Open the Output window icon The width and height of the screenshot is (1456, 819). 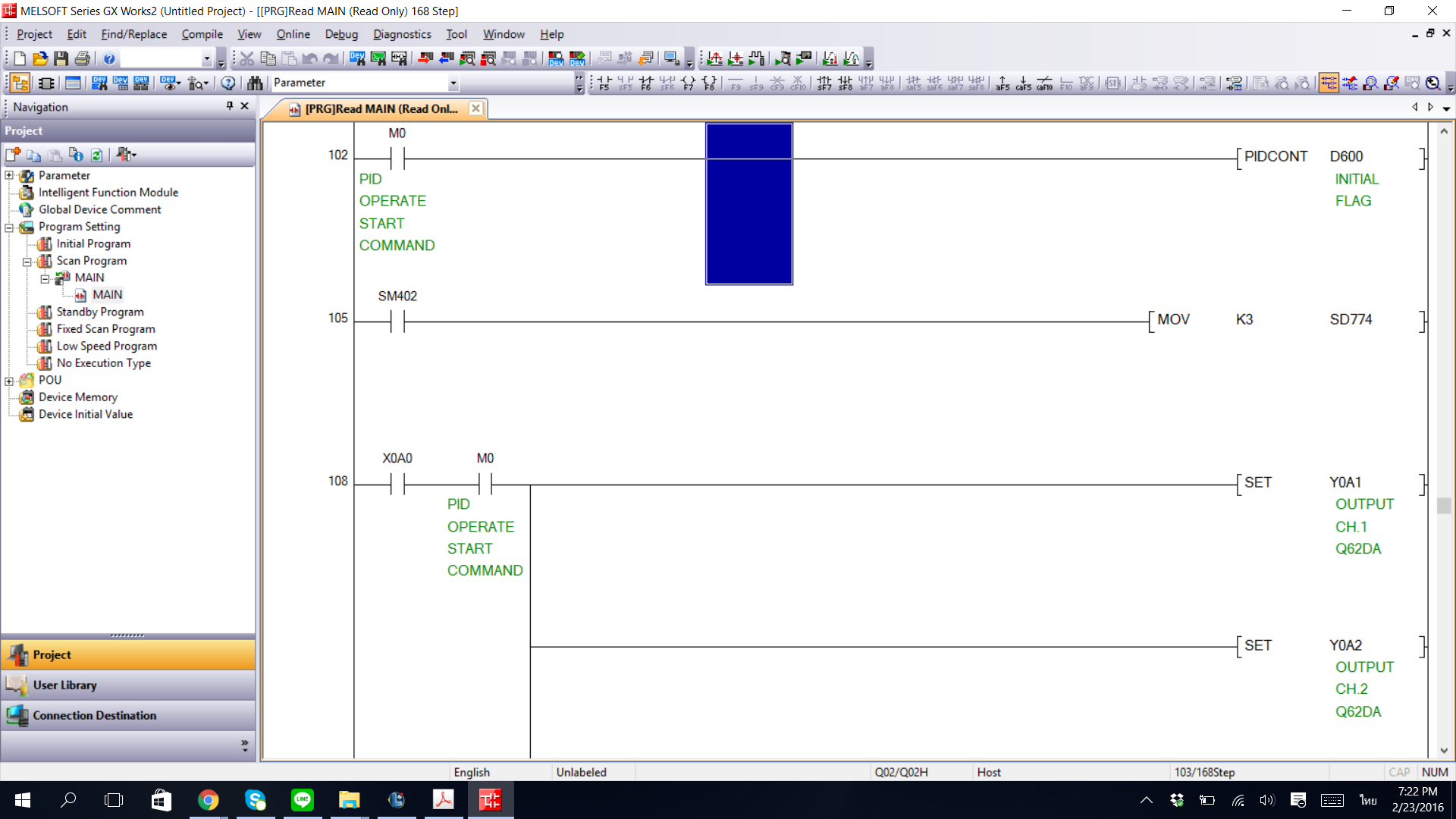pos(73,83)
